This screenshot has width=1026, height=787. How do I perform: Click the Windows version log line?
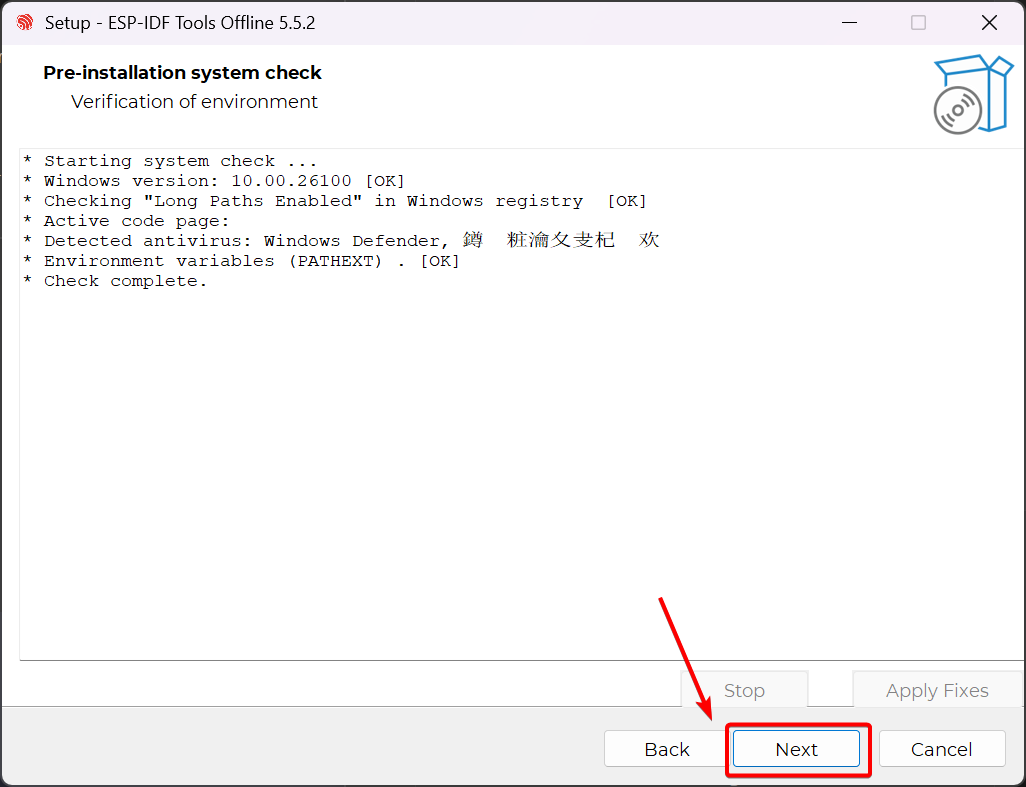tap(214, 181)
